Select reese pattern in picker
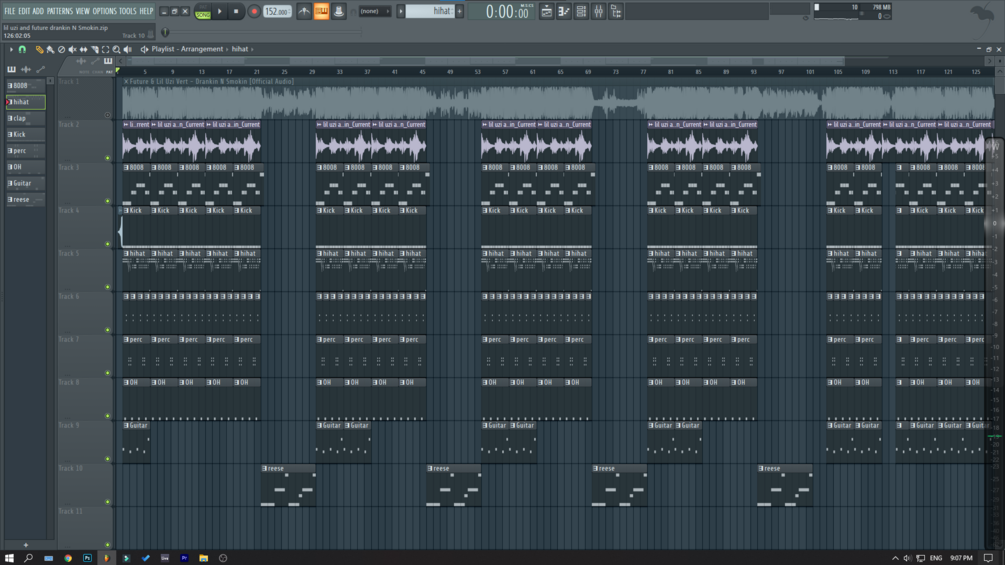 [x=26, y=199]
